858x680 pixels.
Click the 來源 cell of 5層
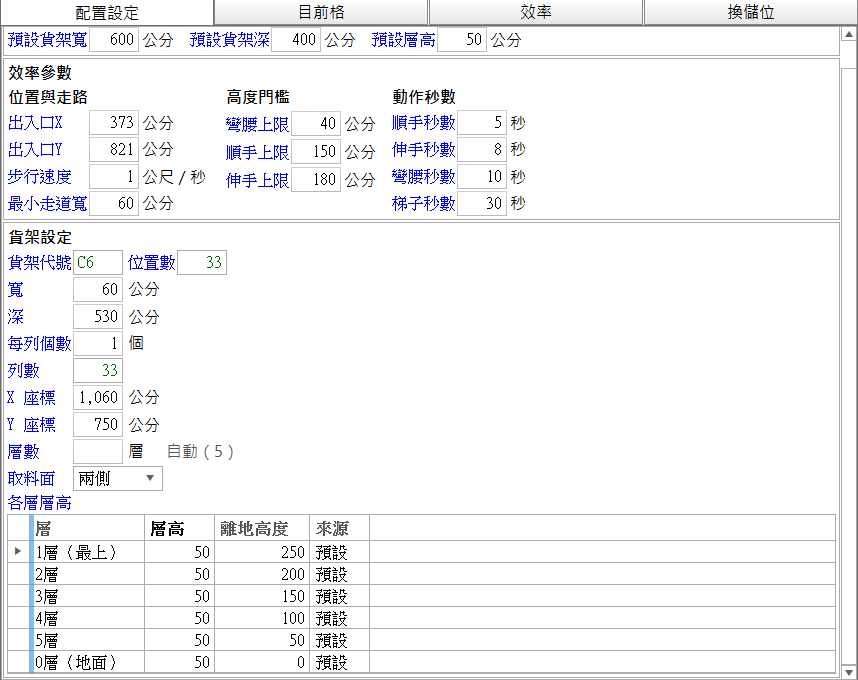(x=339, y=640)
